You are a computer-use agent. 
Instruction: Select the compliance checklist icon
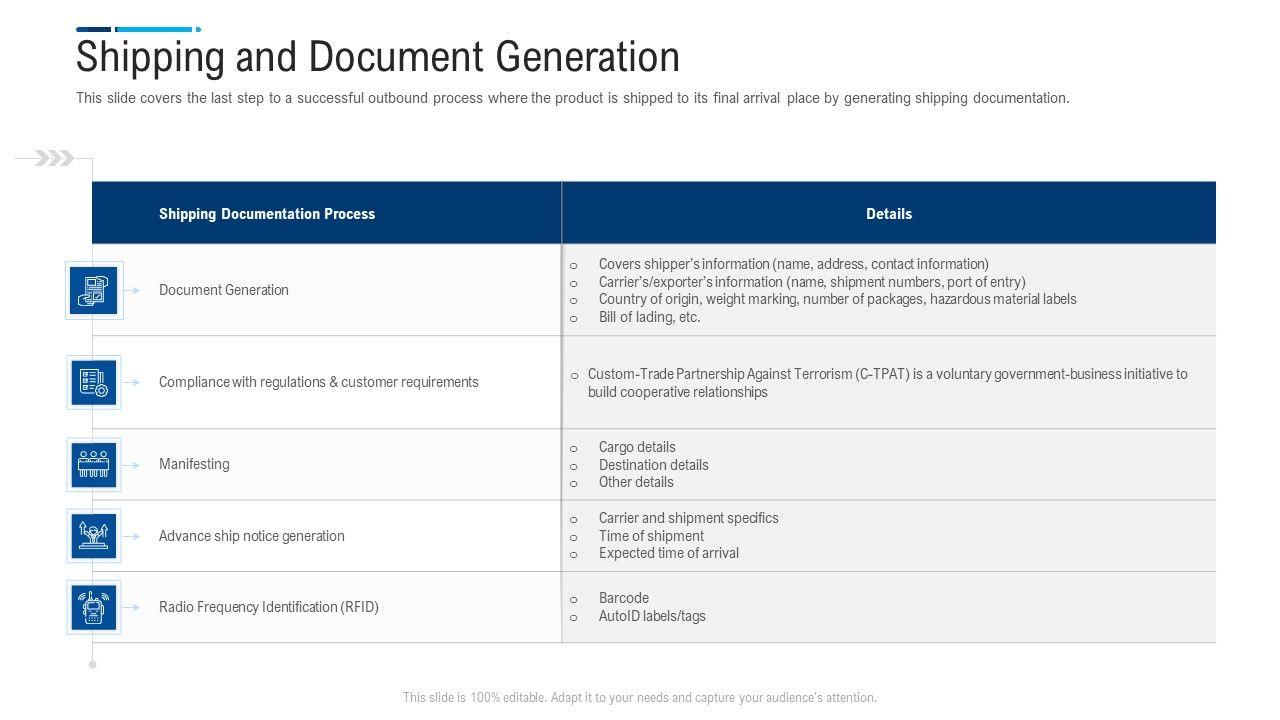click(94, 382)
